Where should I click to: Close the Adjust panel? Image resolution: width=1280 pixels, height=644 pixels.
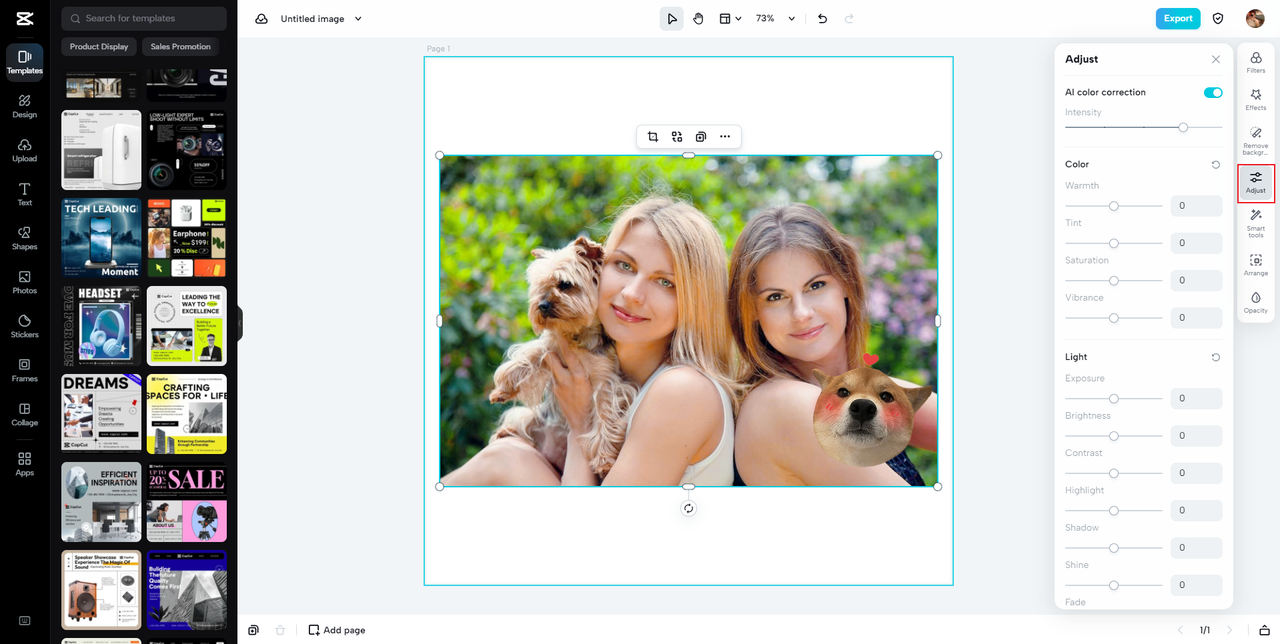click(1216, 59)
